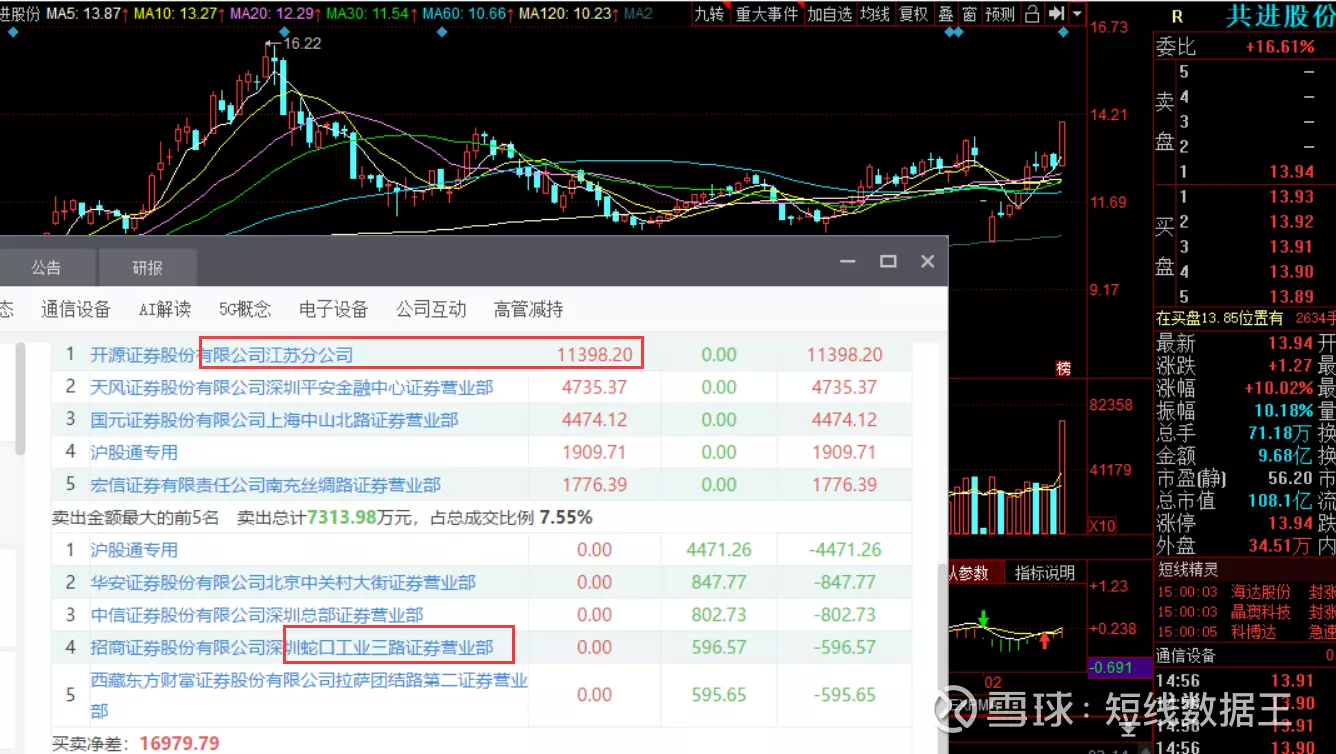
Task: Click the 指标说明 tab
Action: tap(1044, 573)
